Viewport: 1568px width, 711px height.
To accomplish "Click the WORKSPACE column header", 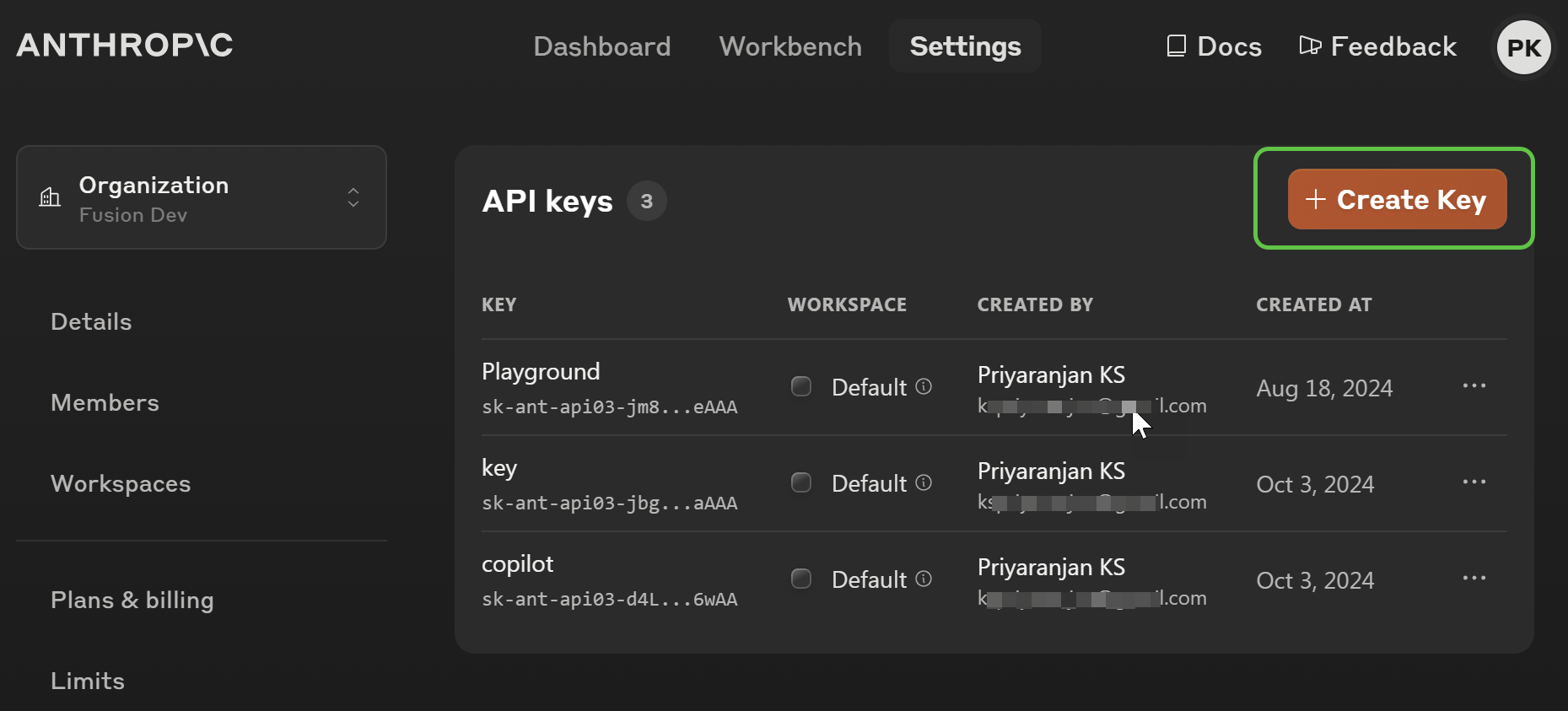I will click(847, 304).
